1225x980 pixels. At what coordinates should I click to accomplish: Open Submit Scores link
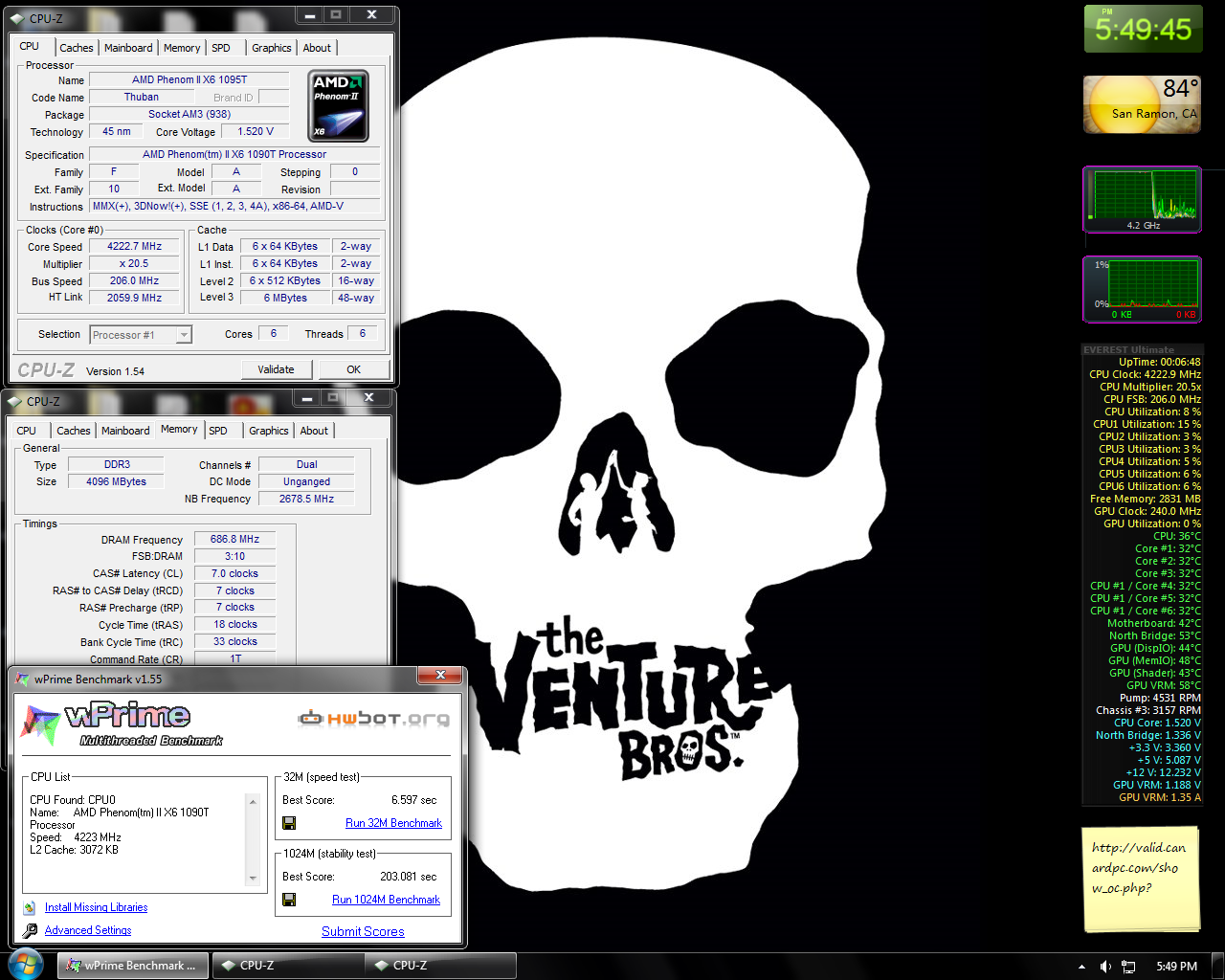click(363, 931)
